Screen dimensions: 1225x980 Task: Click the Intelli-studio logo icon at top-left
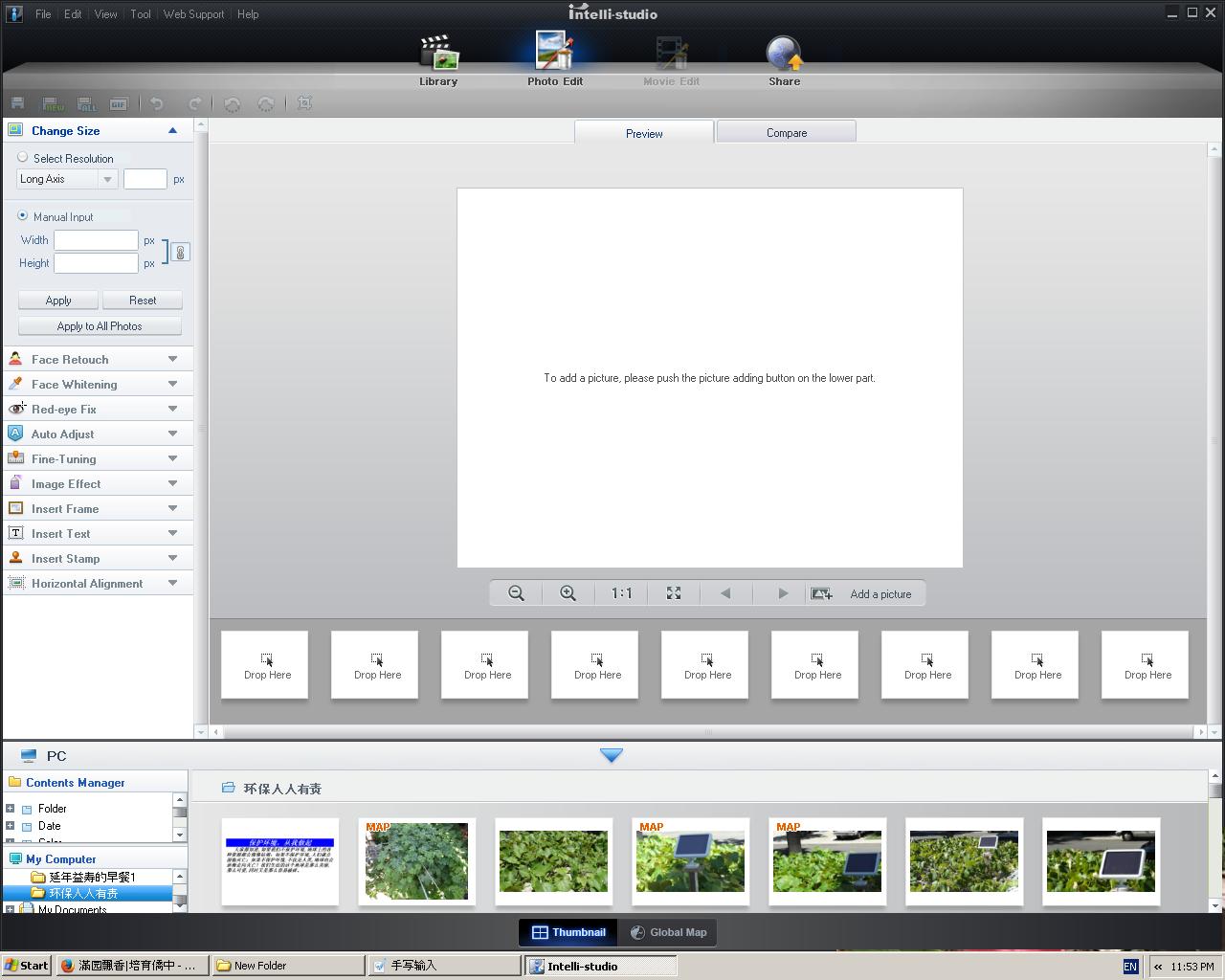(x=13, y=13)
